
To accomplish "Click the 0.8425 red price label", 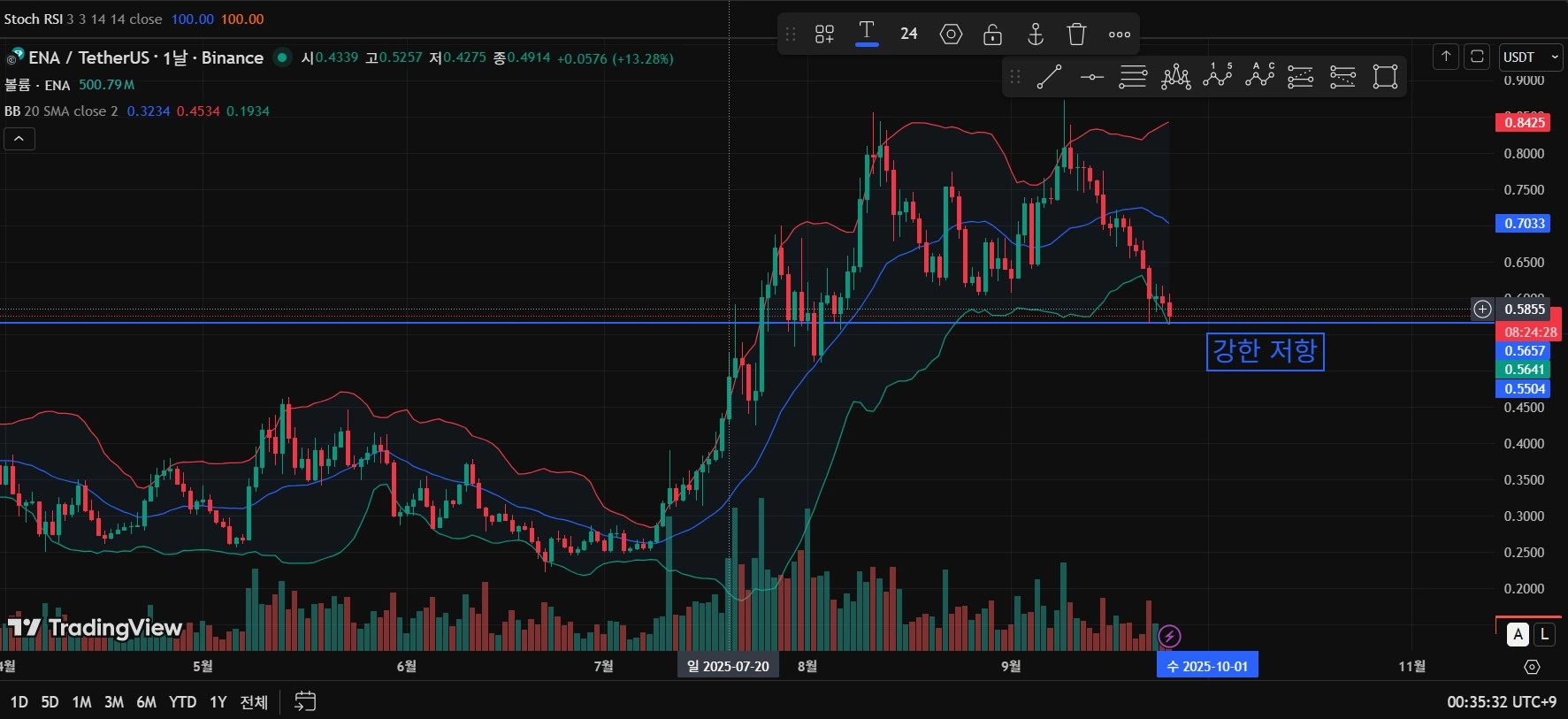I will [1524, 122].
